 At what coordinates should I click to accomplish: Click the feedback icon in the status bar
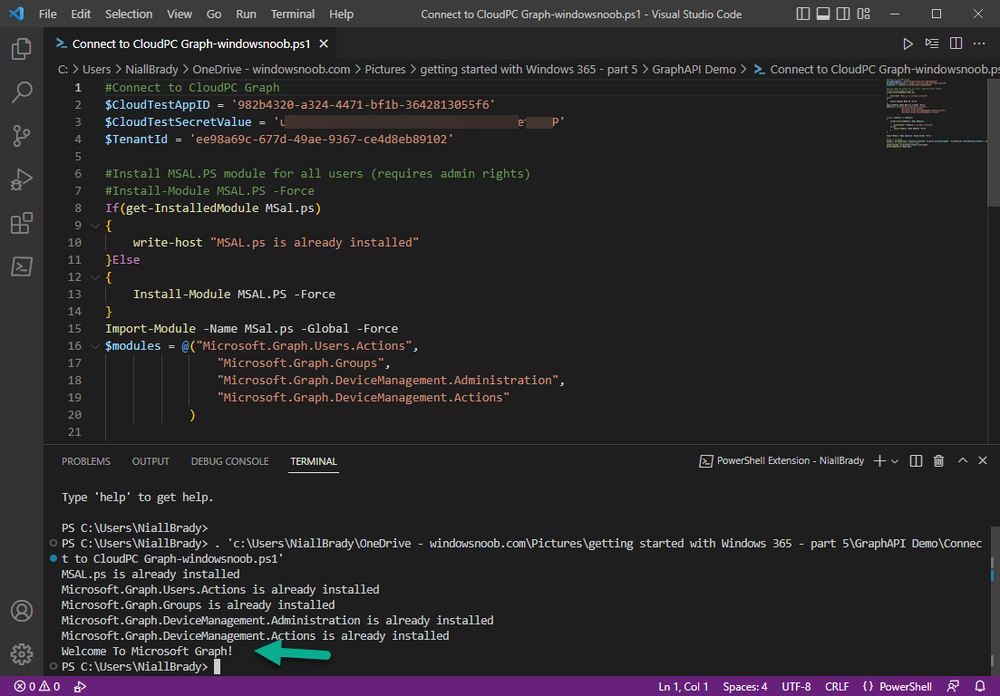click(x=953, y=686)
